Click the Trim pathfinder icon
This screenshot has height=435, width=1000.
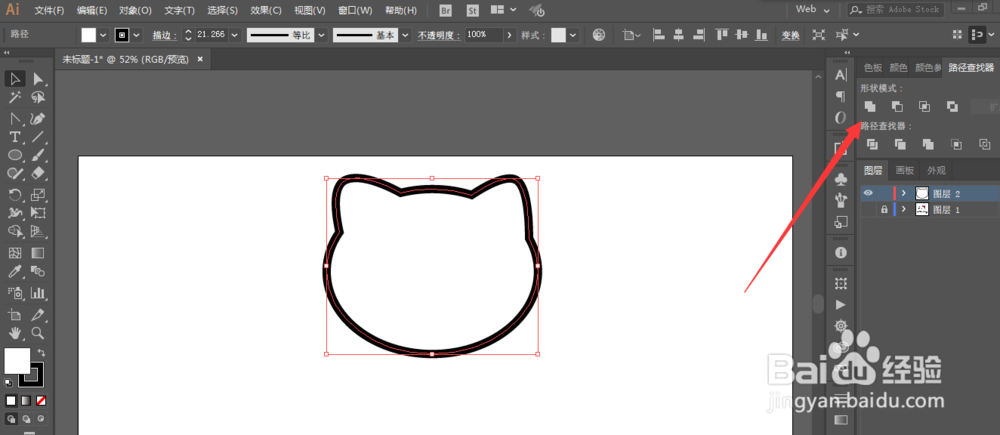(900, 145)
